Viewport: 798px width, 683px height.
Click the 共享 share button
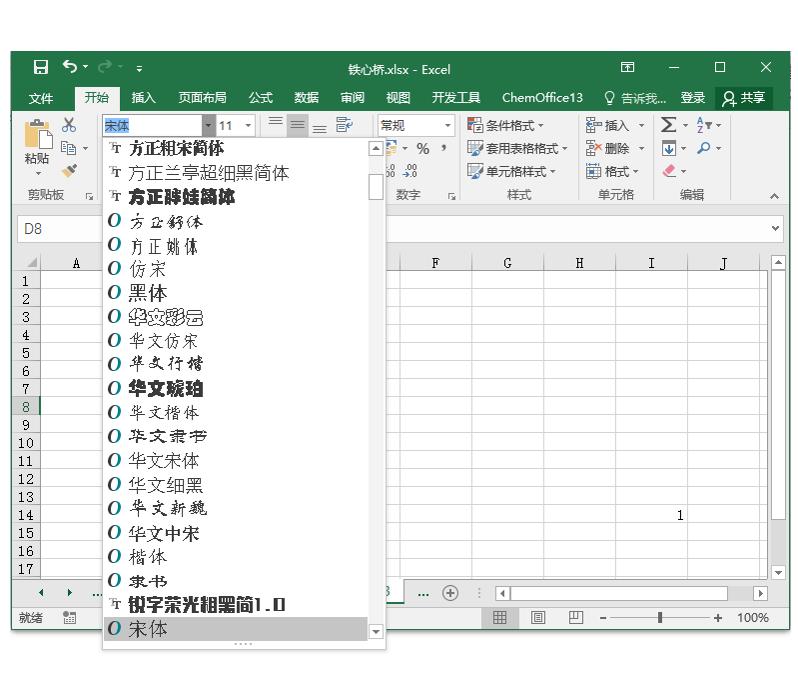tap(744, 98)
